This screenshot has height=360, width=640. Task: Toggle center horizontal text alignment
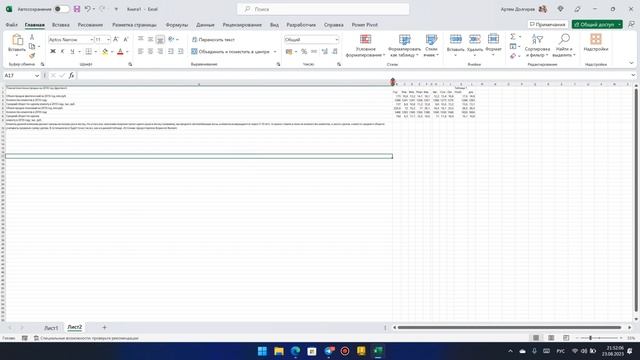click(151, 51)
